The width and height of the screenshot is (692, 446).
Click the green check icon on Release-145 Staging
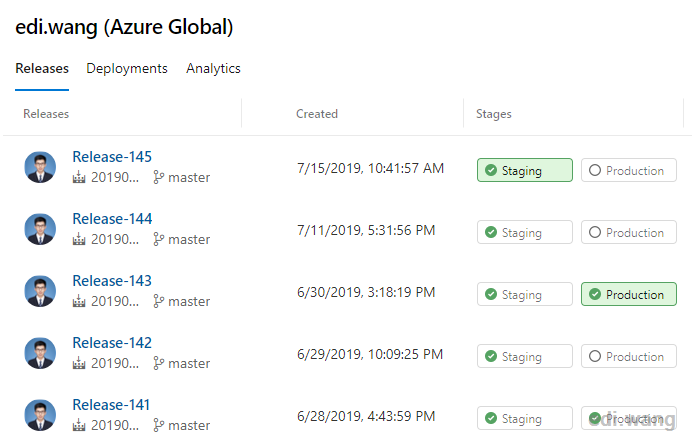(491, 170)
